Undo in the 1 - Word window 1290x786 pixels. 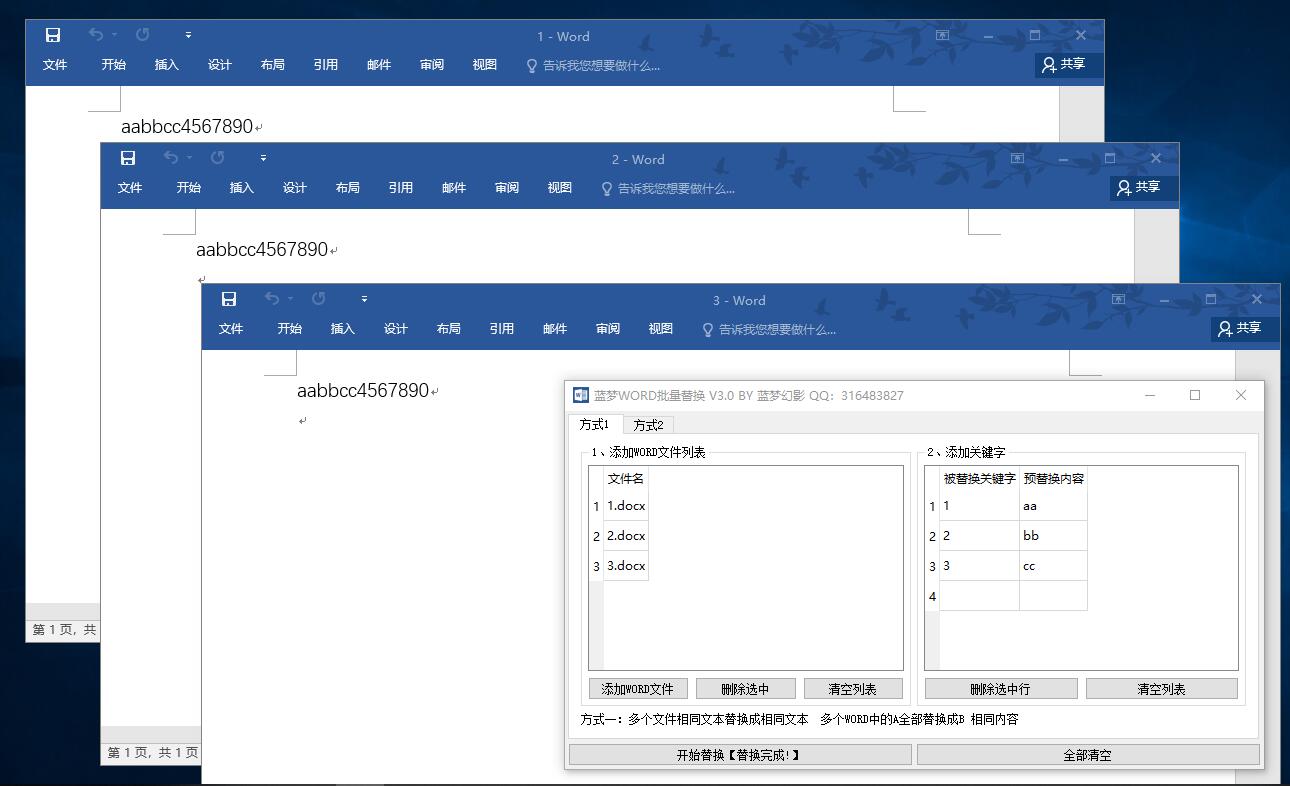pyautogui.click(x=96, y=35)
